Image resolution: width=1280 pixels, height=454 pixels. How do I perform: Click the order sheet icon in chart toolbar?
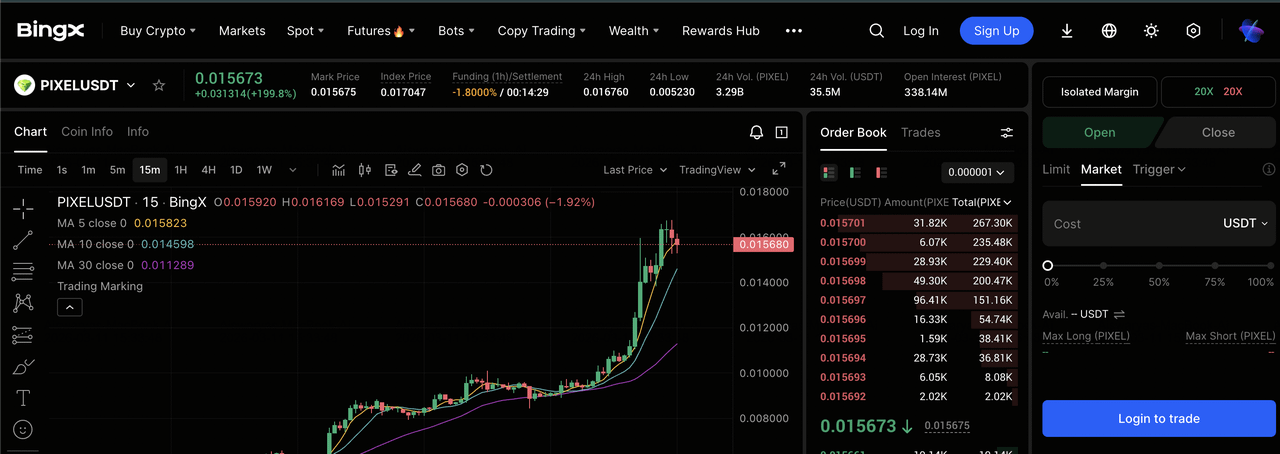389,170
